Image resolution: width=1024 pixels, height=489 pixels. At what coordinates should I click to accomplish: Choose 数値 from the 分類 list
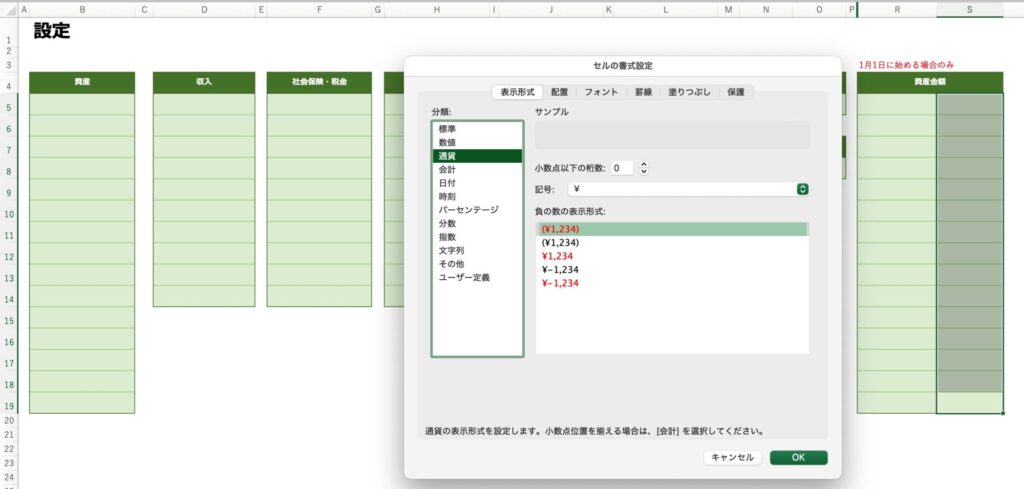pyautogui.click(x=447, y=143)
